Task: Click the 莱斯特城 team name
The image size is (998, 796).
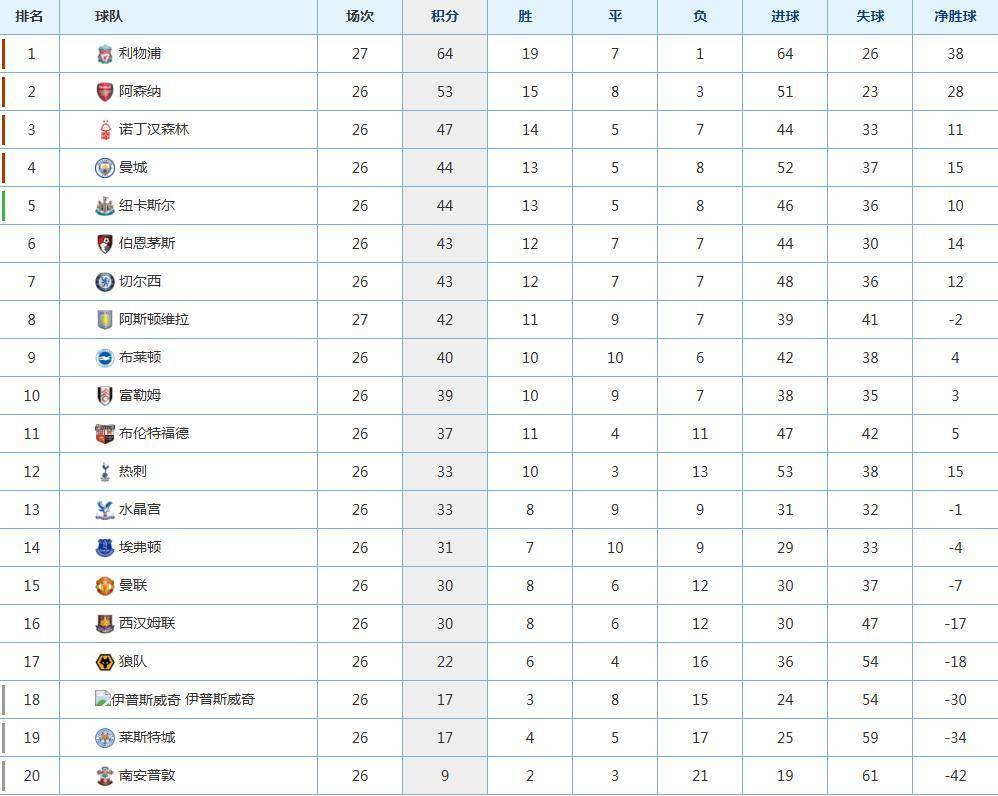Action: click(147, 738)
